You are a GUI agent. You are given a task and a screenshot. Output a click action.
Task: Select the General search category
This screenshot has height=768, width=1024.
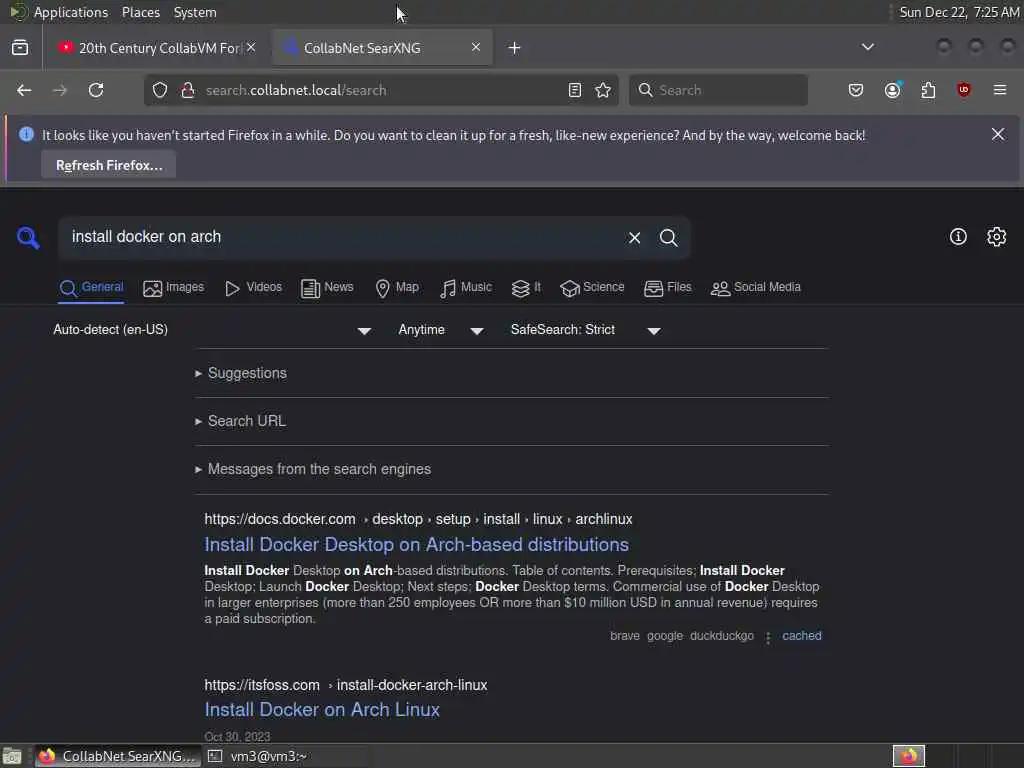coord(91,287)
